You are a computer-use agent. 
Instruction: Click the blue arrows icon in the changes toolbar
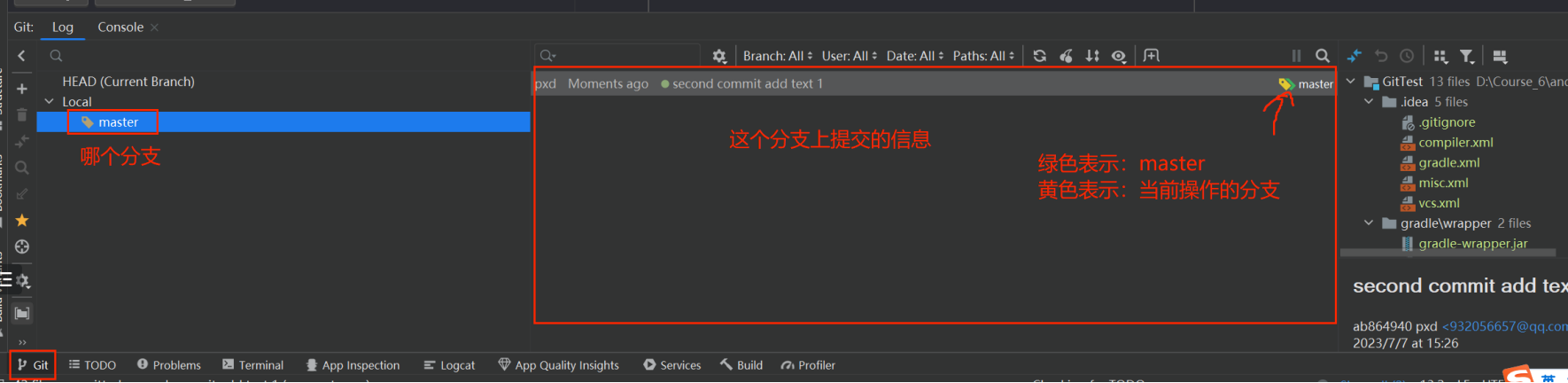coord(1355,56)
